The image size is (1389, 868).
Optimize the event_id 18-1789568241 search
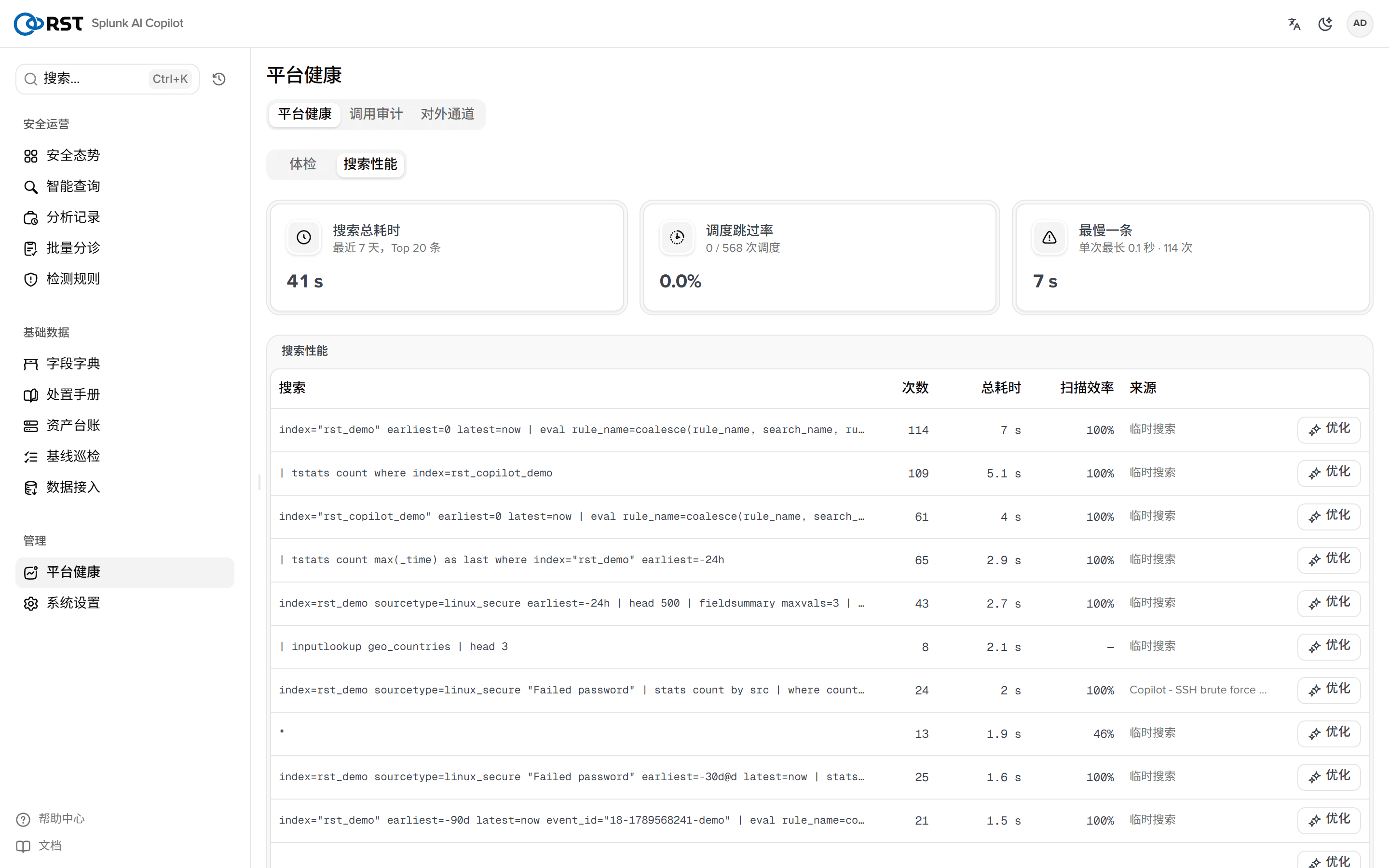(x=1329, y=820)
